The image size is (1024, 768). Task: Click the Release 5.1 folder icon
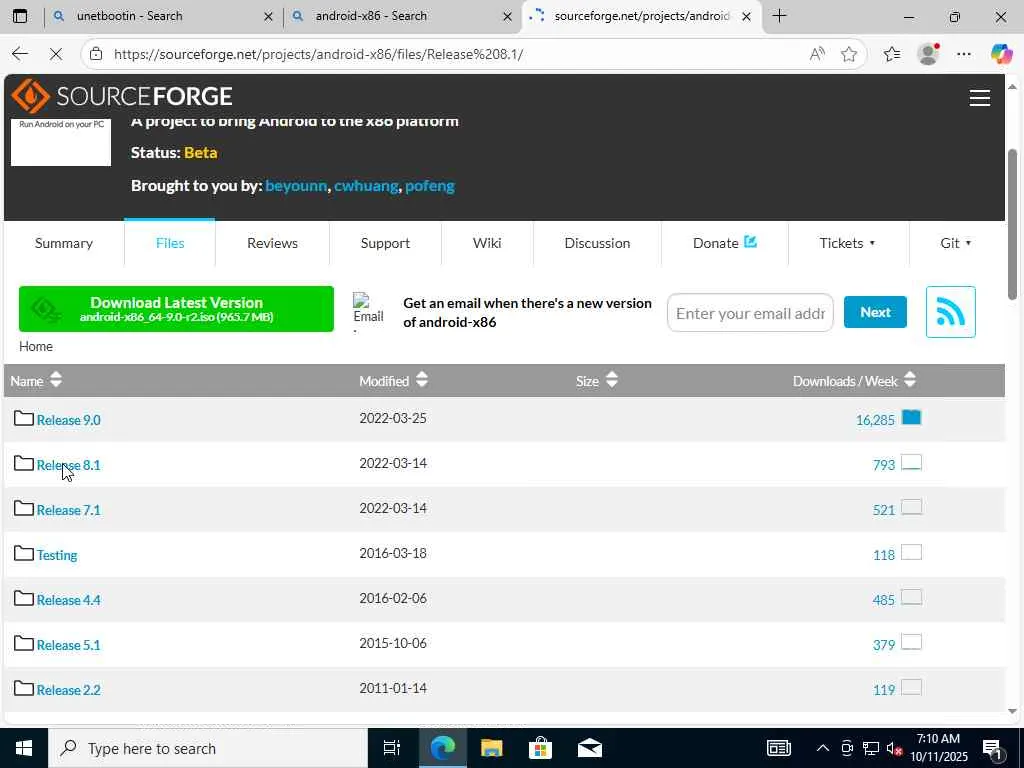[x=24, y=644]
